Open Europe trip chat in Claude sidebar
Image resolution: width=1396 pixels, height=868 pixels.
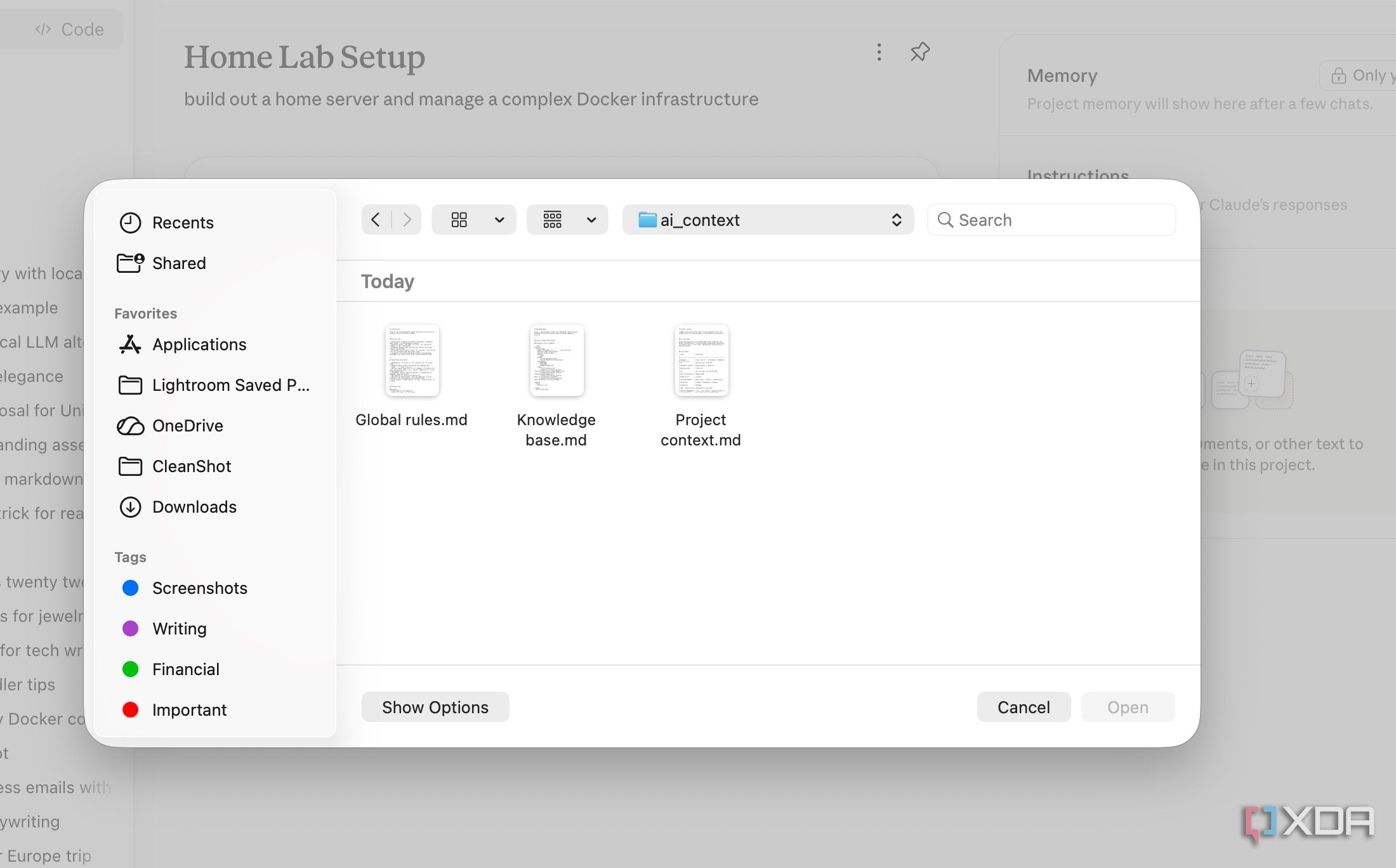(x=46, y=855)
